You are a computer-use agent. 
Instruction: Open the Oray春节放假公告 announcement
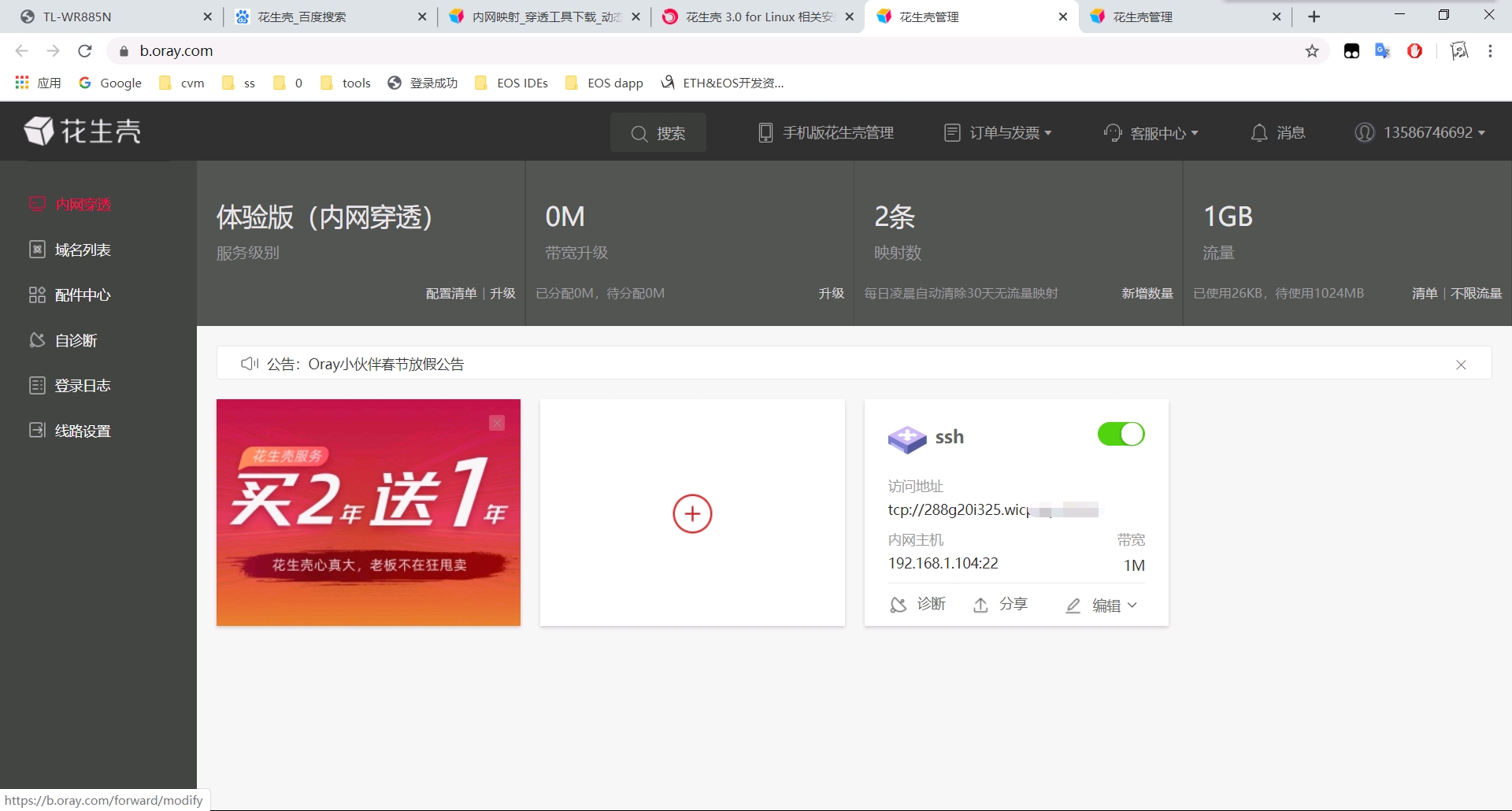coord(386,365)
